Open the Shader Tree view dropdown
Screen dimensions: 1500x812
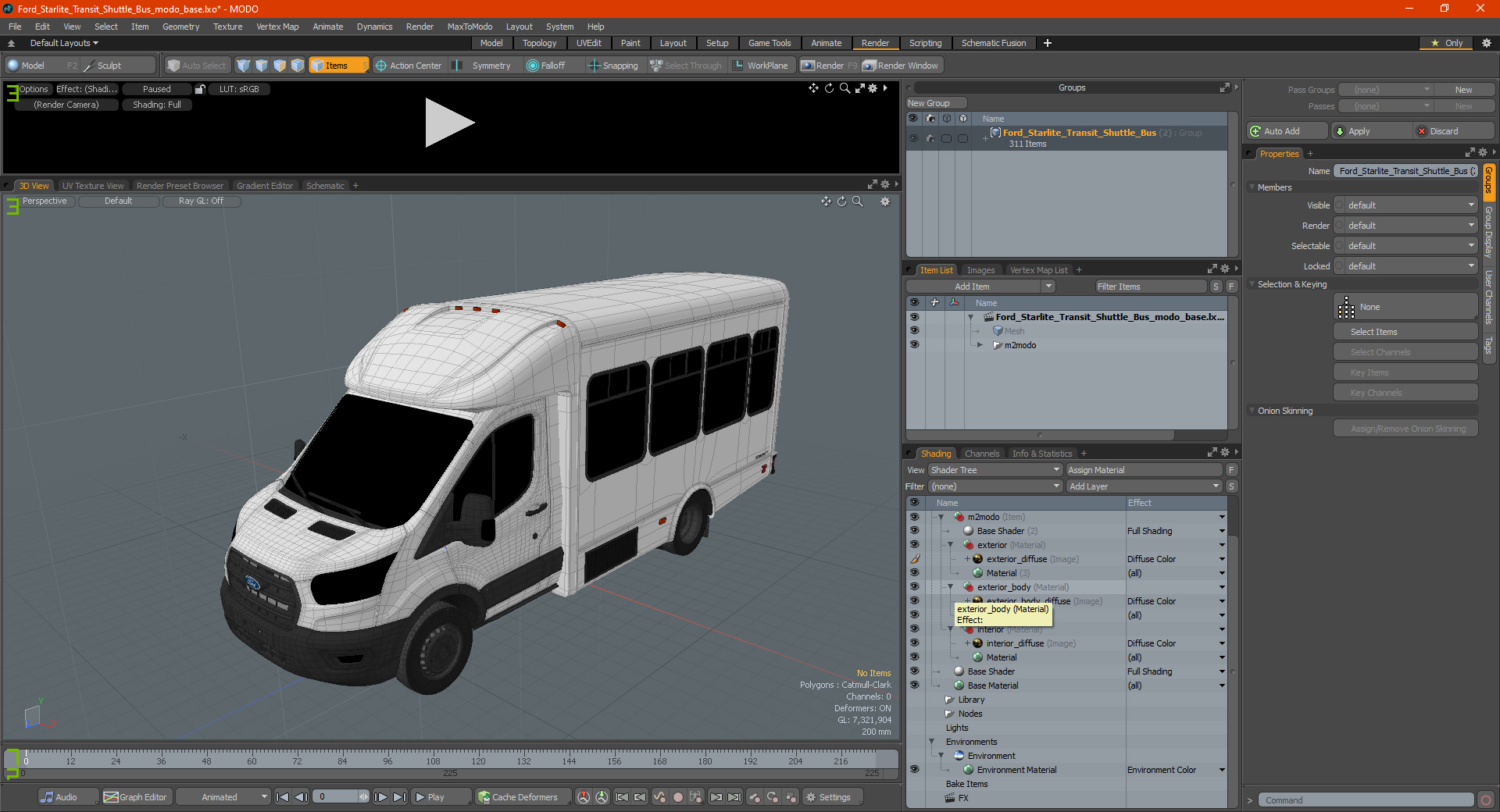pyautogui.click(x=995, y=470)
